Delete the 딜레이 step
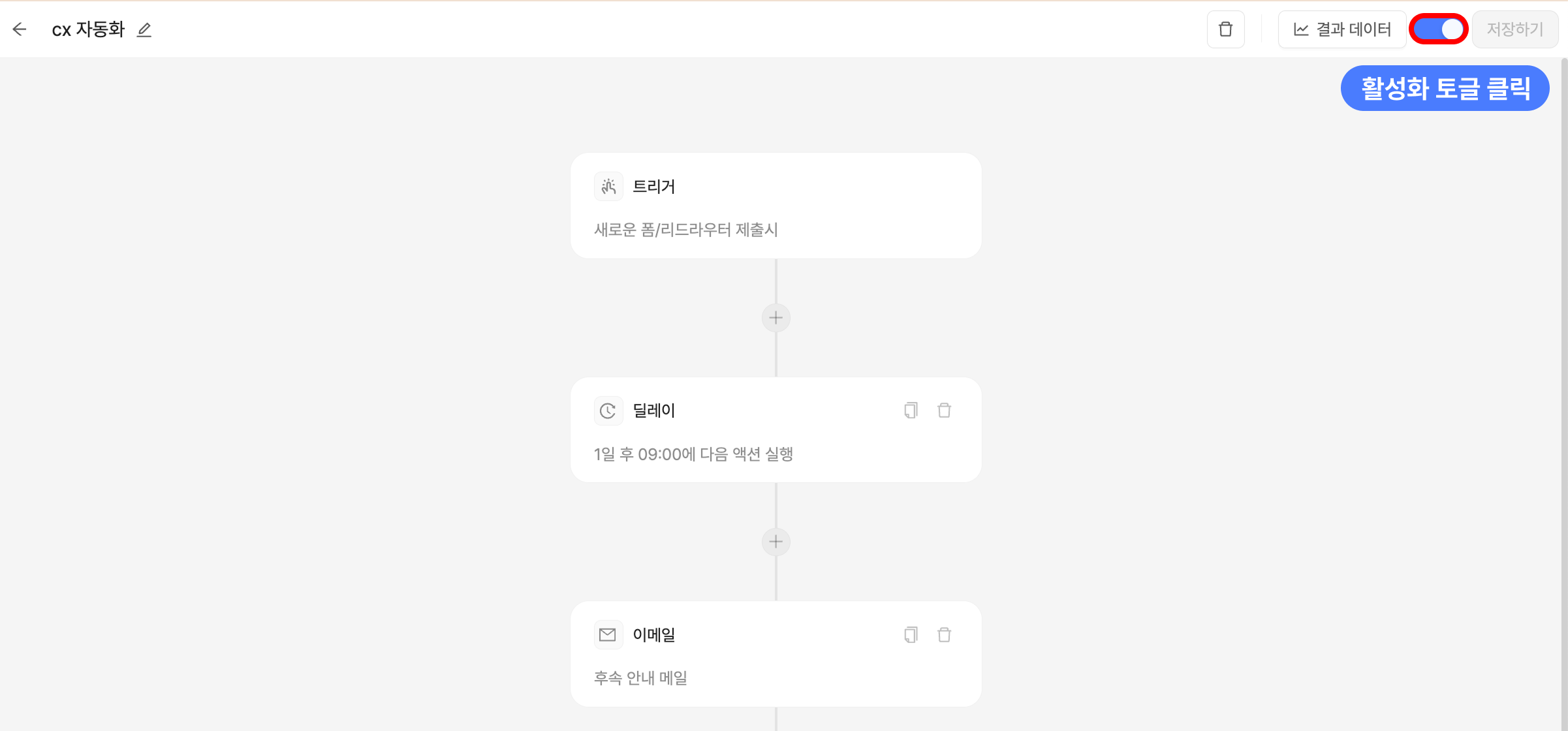This screenshot has width=1568, height=731. [944, 411]
